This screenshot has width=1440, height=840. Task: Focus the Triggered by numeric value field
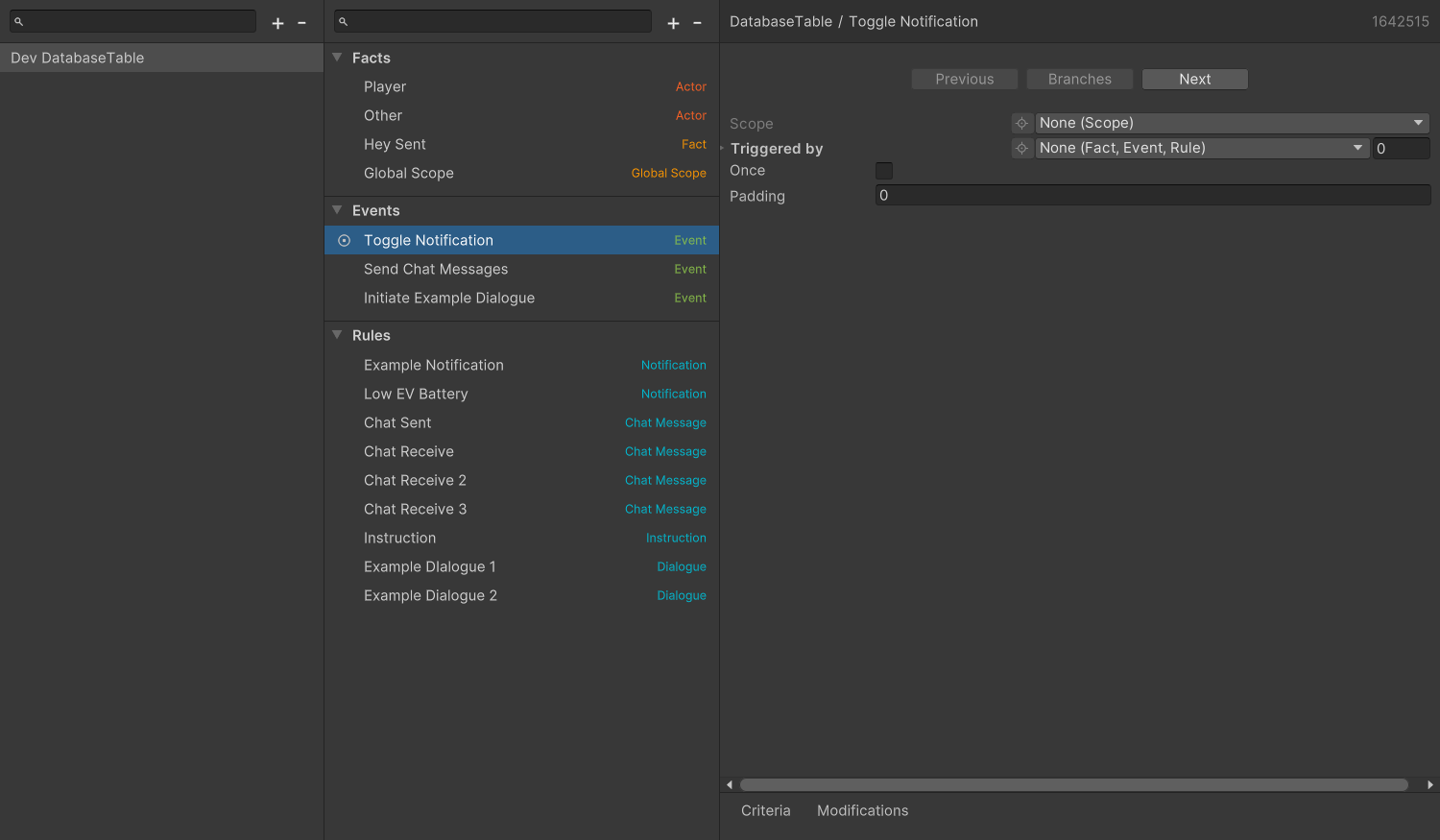(1402, 148)
